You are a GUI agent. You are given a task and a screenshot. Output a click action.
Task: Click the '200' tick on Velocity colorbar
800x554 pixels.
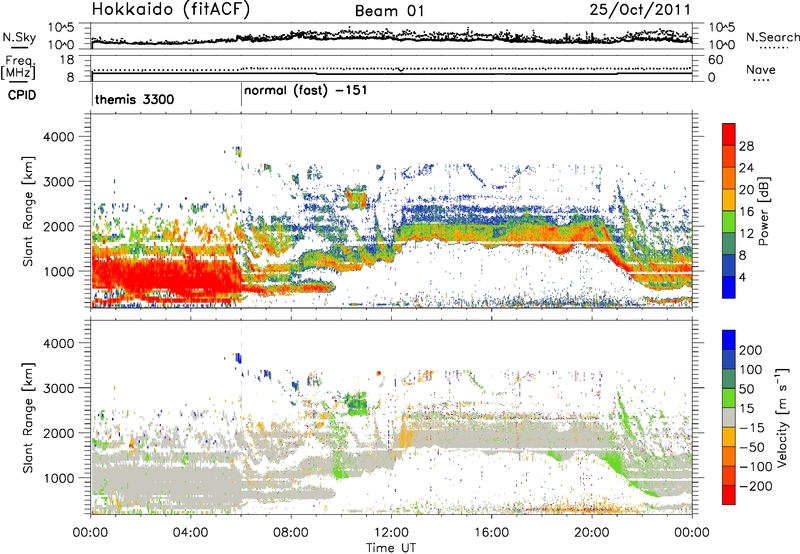point(751,350)
